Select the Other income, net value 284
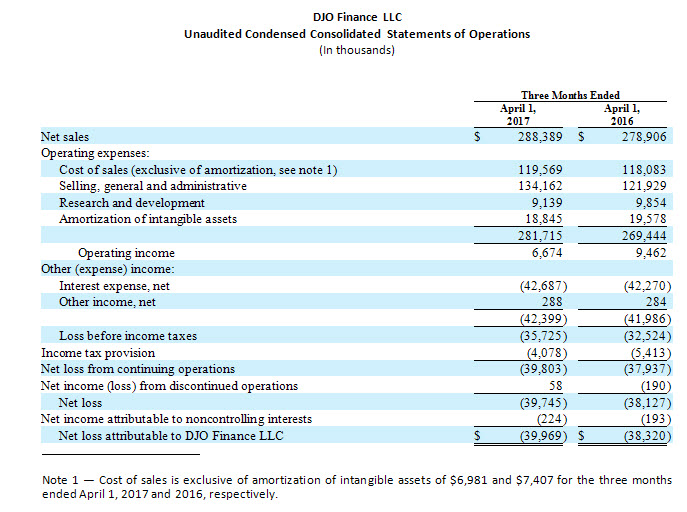The image size is (687, 512). point(654,302)
